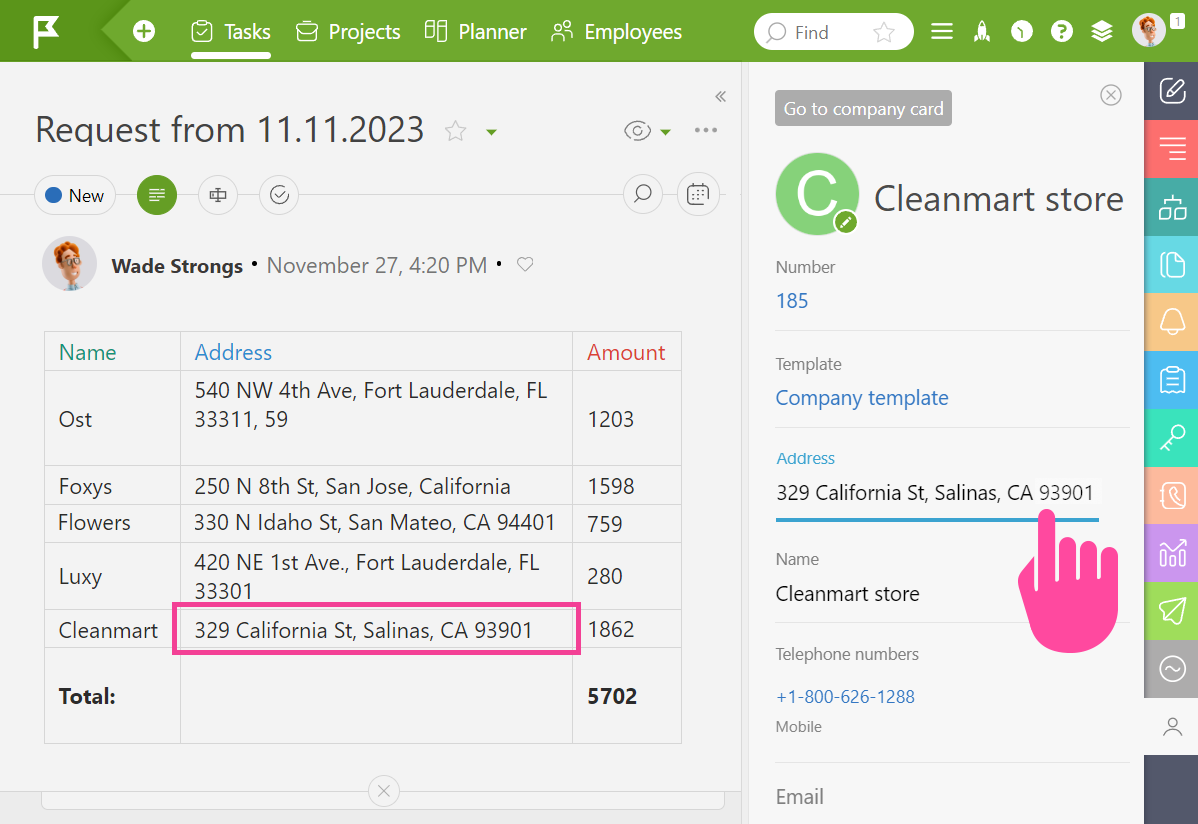Open the notifications bell sidebar icon
Viewport: 1198px width, 824px height.
point(1171,322)
